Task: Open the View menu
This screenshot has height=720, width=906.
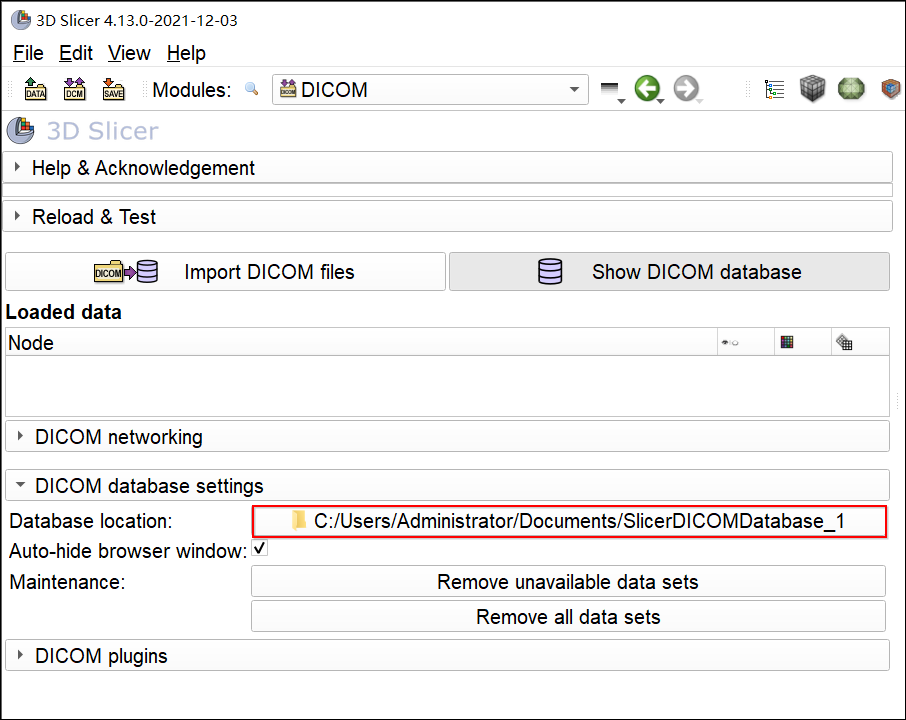Action: click(129, 53)
